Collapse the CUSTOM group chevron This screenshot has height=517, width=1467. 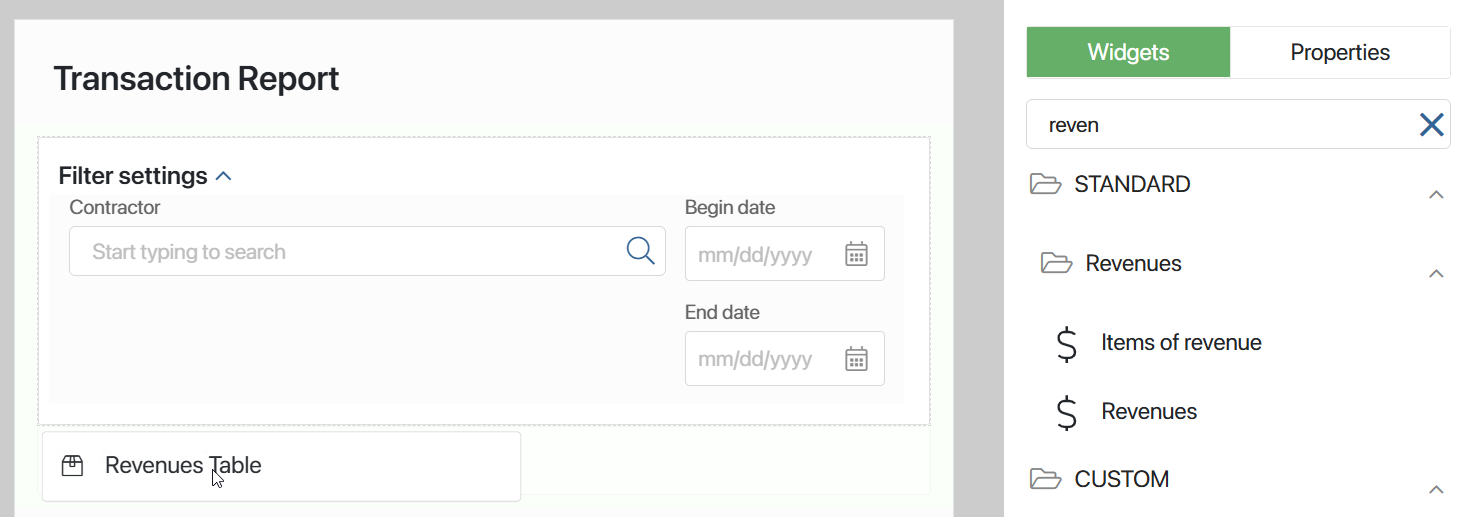pyautogui.click(x=1436, y=490)
